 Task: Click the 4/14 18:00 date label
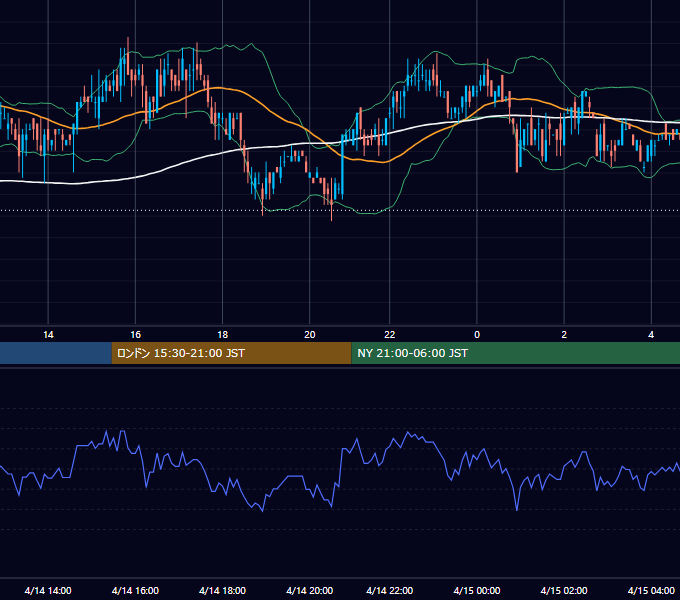[x=222, y=590]
